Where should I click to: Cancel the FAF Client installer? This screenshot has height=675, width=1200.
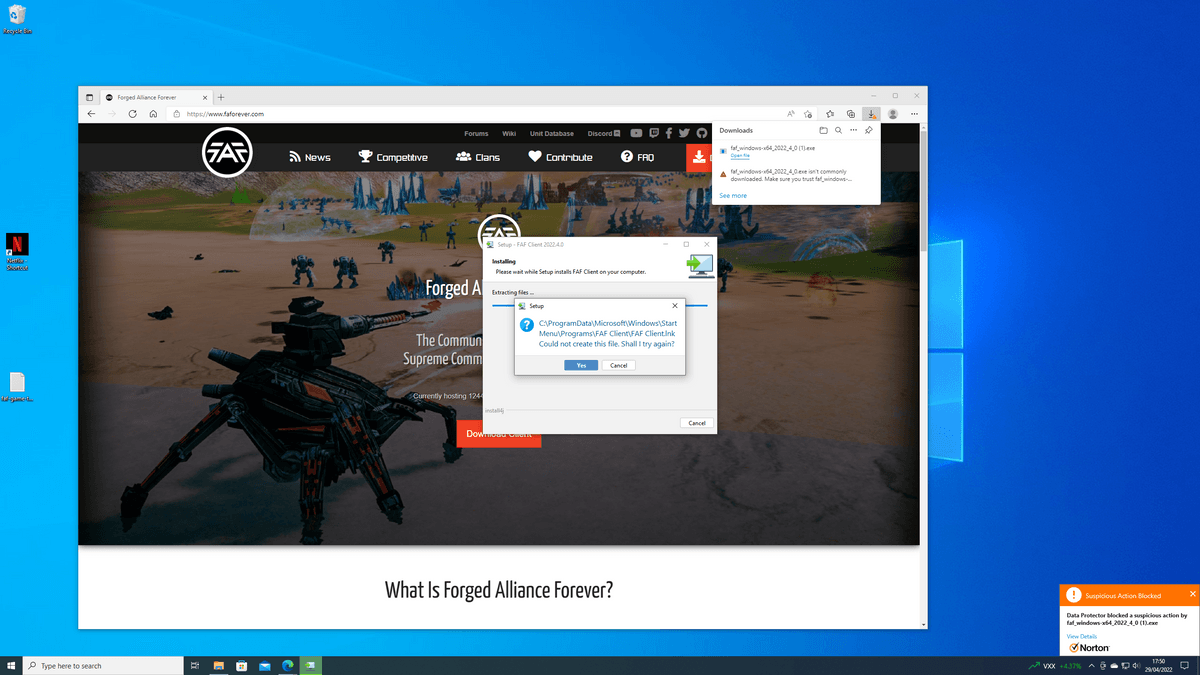coord(697,423)
